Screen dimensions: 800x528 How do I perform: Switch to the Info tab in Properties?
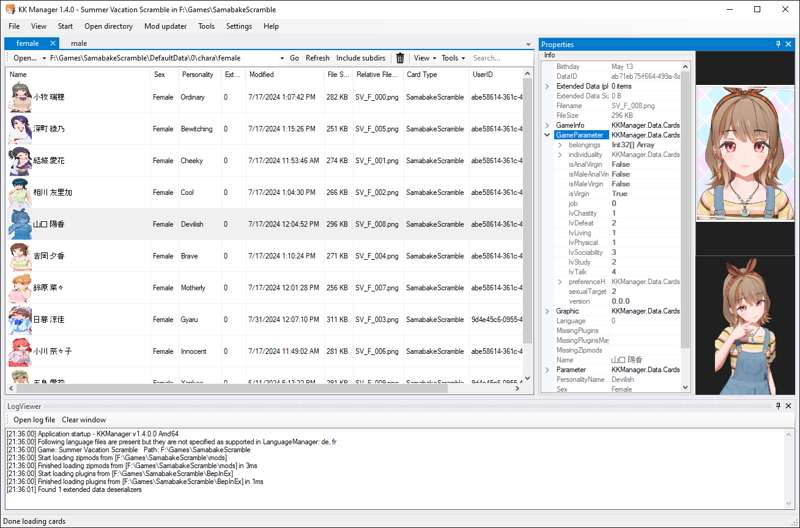point(549,55)
